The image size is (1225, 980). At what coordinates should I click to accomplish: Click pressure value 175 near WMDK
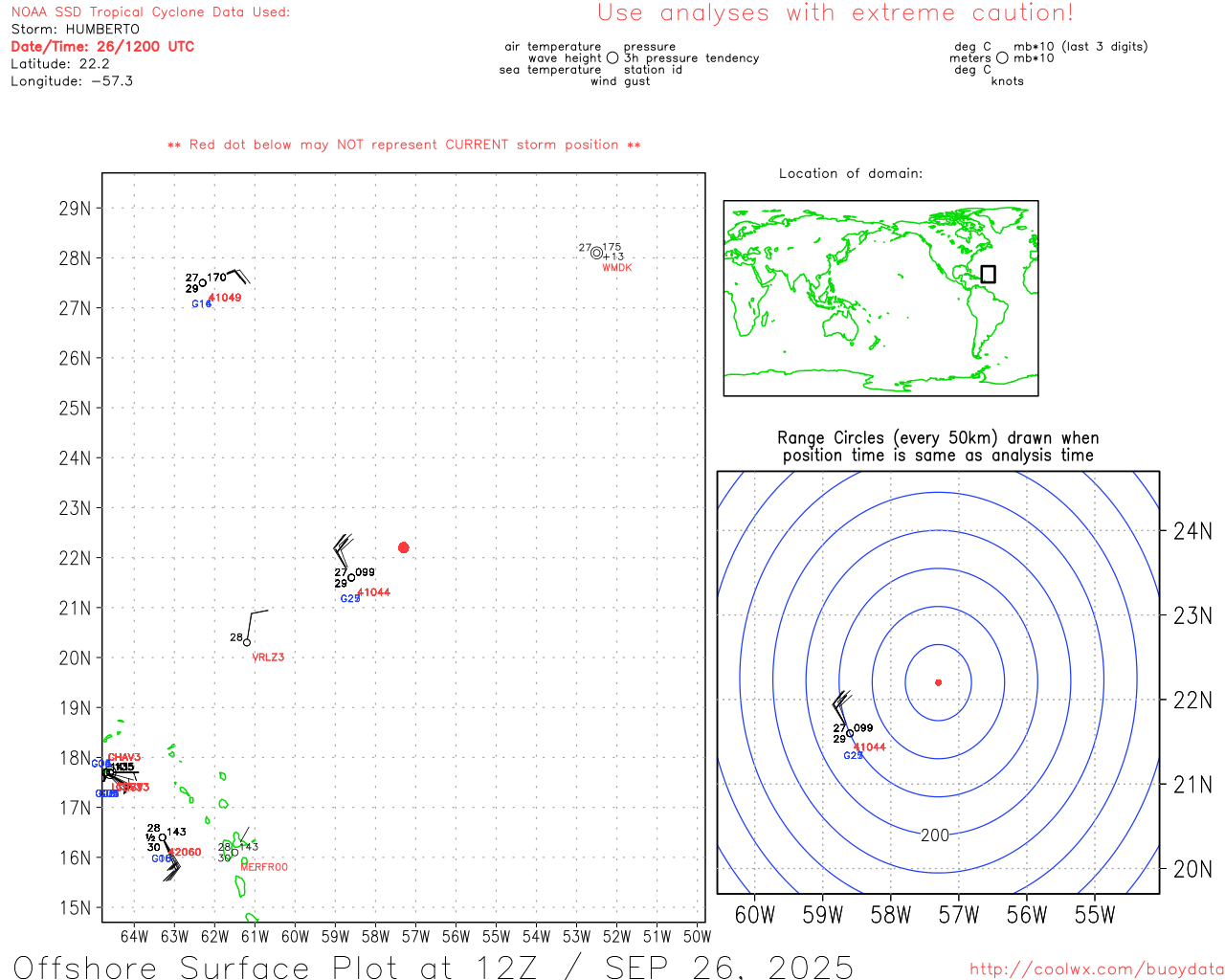(612, 247)
